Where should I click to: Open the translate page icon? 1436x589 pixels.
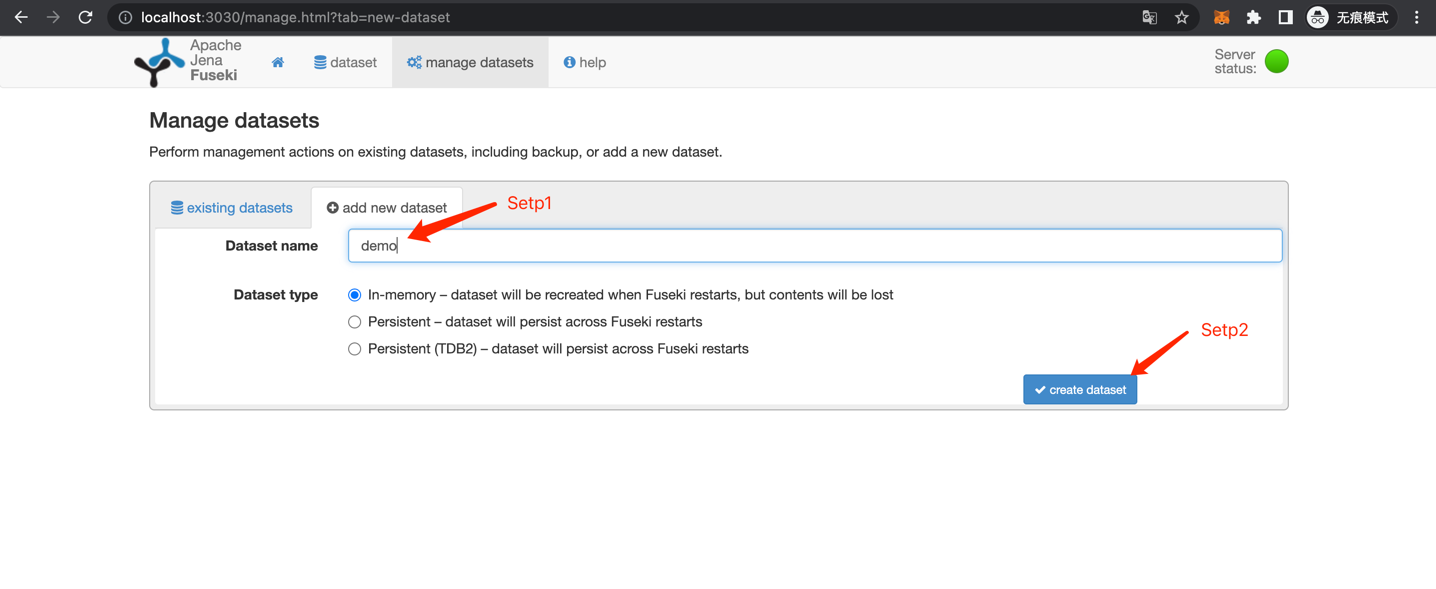1150,17
